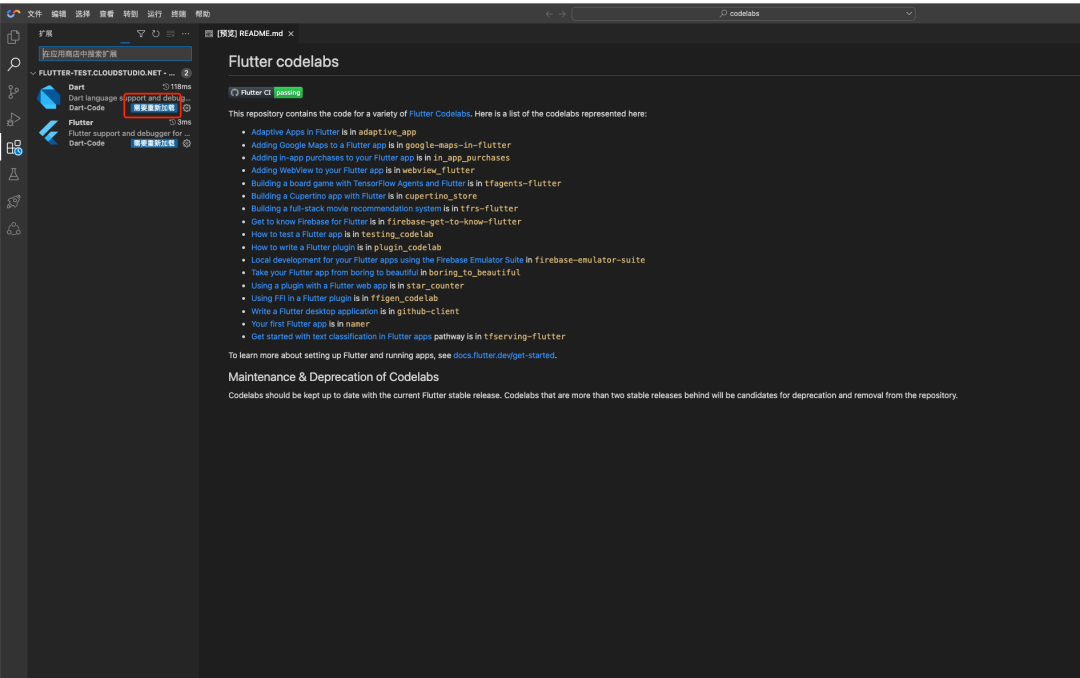The height and width of the screenshot is (678, 1080).
Task: Go forward with the navigation arrow
Action: click(x=562, y=14)
